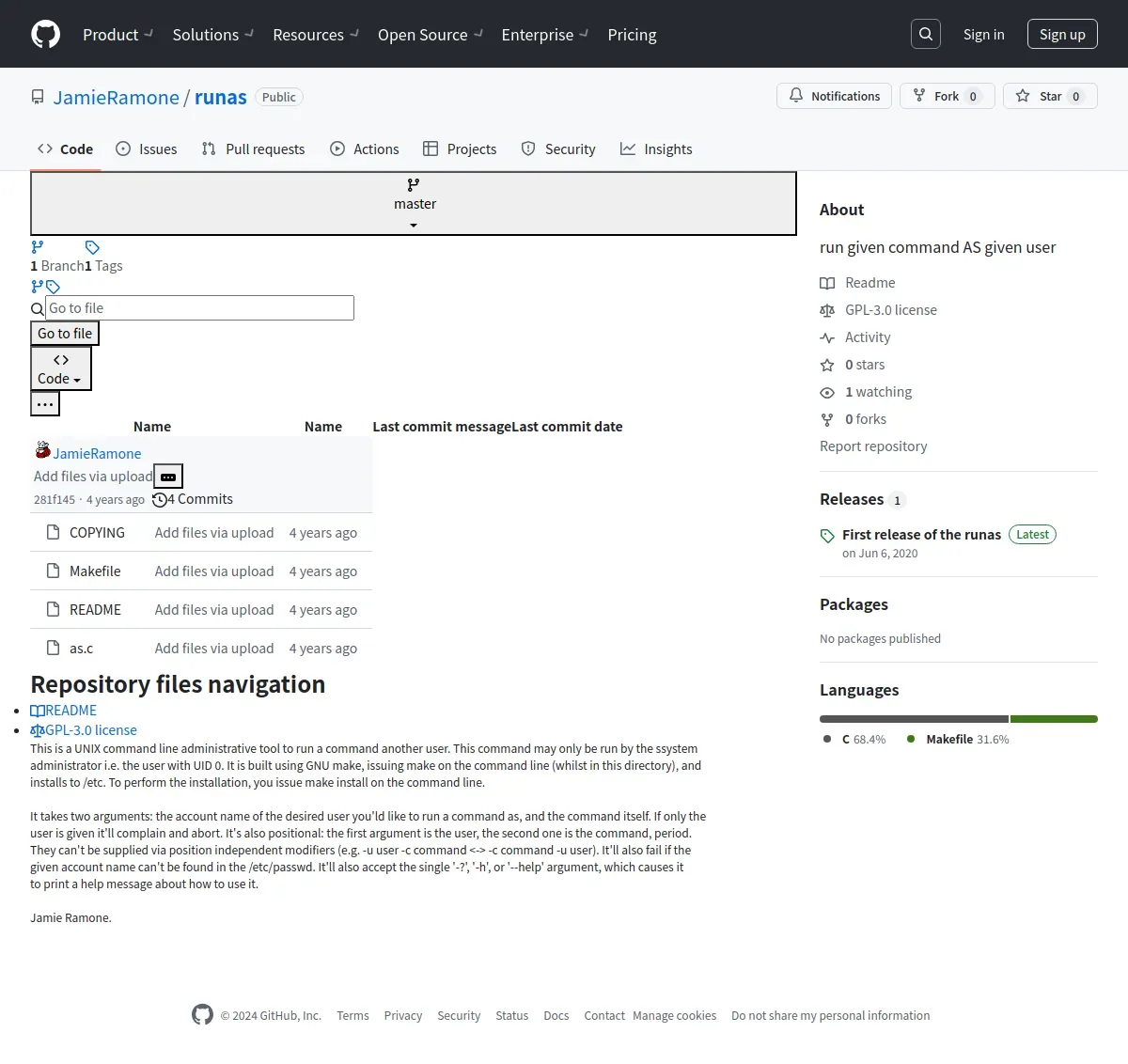Go to the GitHub homepage logo
The image size is (1128, 1064).
[45, 34]
